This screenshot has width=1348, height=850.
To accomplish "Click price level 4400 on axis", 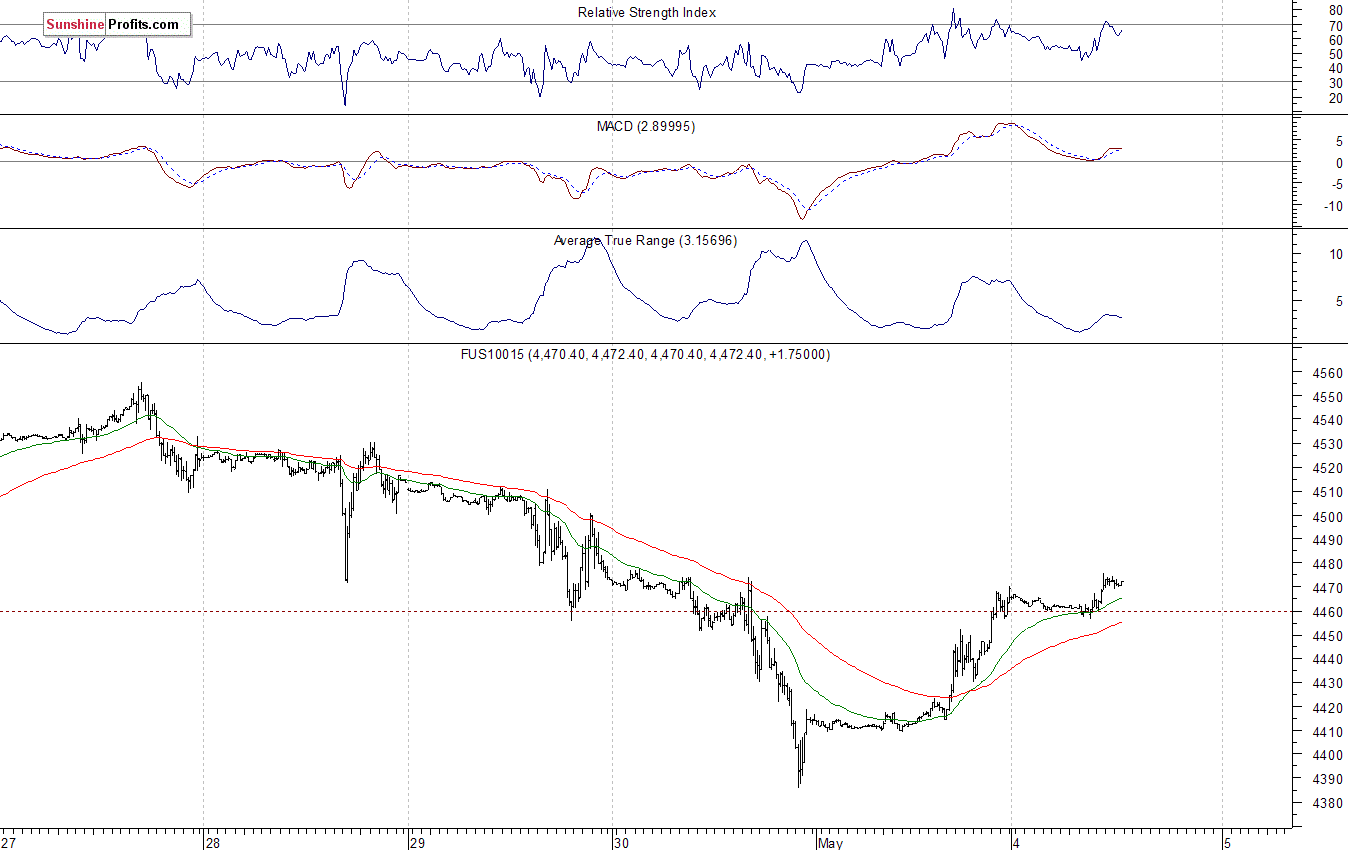I will click(x=1327, y=756).
